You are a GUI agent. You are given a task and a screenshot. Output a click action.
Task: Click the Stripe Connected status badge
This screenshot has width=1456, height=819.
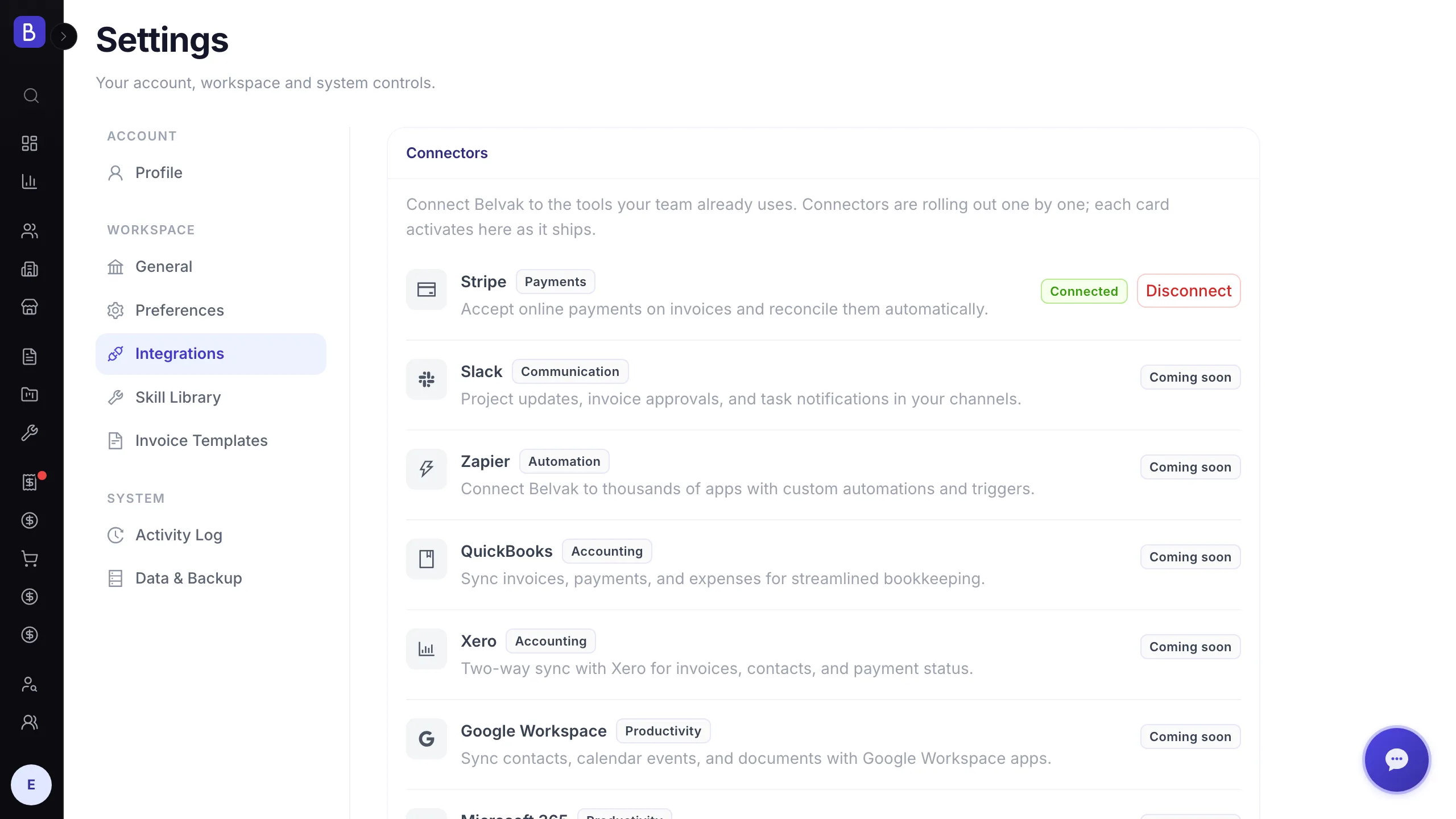(1084, 291)
